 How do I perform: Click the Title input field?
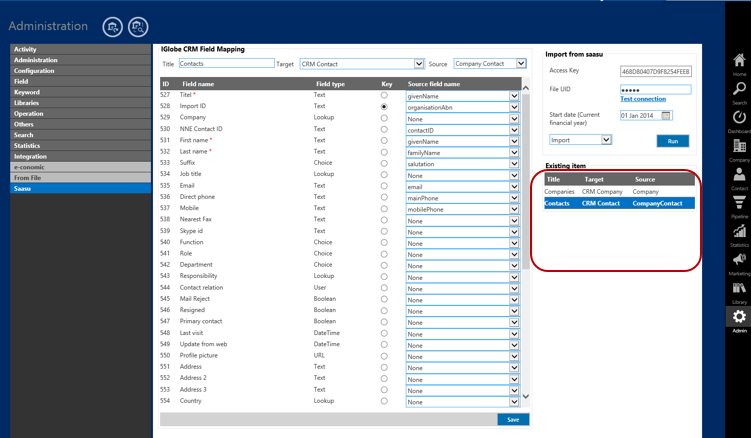pyautogui.click(x=227, y=63)
